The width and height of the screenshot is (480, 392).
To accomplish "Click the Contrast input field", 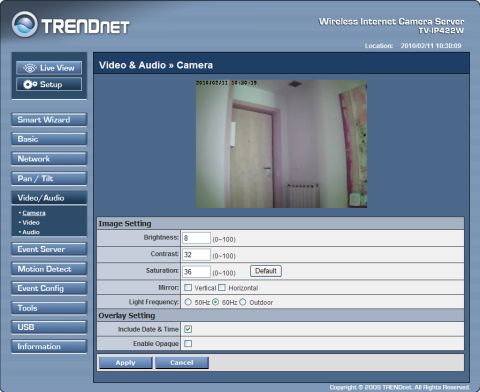I will (196, 255).
